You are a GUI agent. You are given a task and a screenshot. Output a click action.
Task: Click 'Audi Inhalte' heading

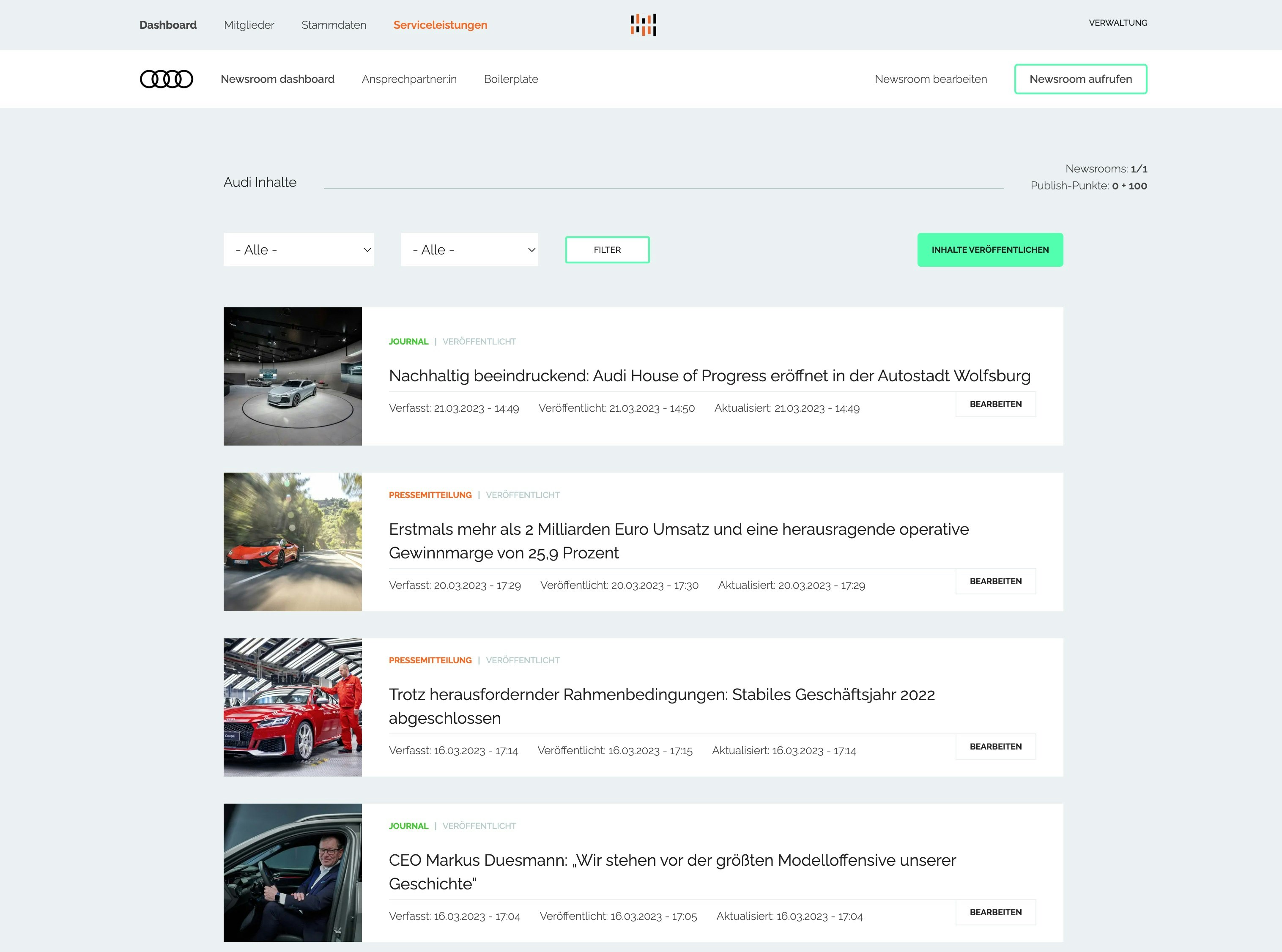(x=260, y=182)
